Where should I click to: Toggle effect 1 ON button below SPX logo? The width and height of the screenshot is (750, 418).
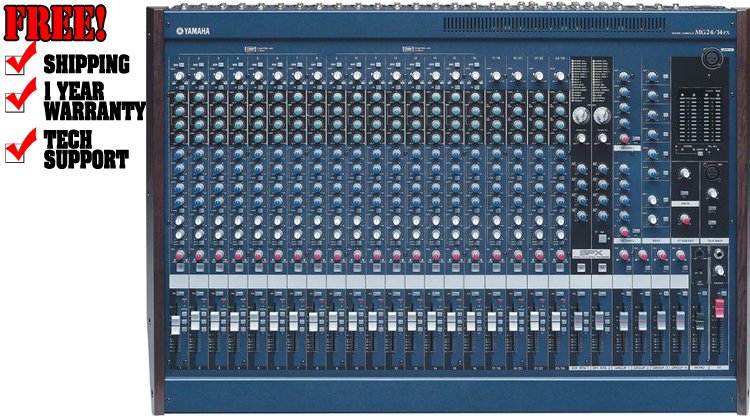[581, 267]
